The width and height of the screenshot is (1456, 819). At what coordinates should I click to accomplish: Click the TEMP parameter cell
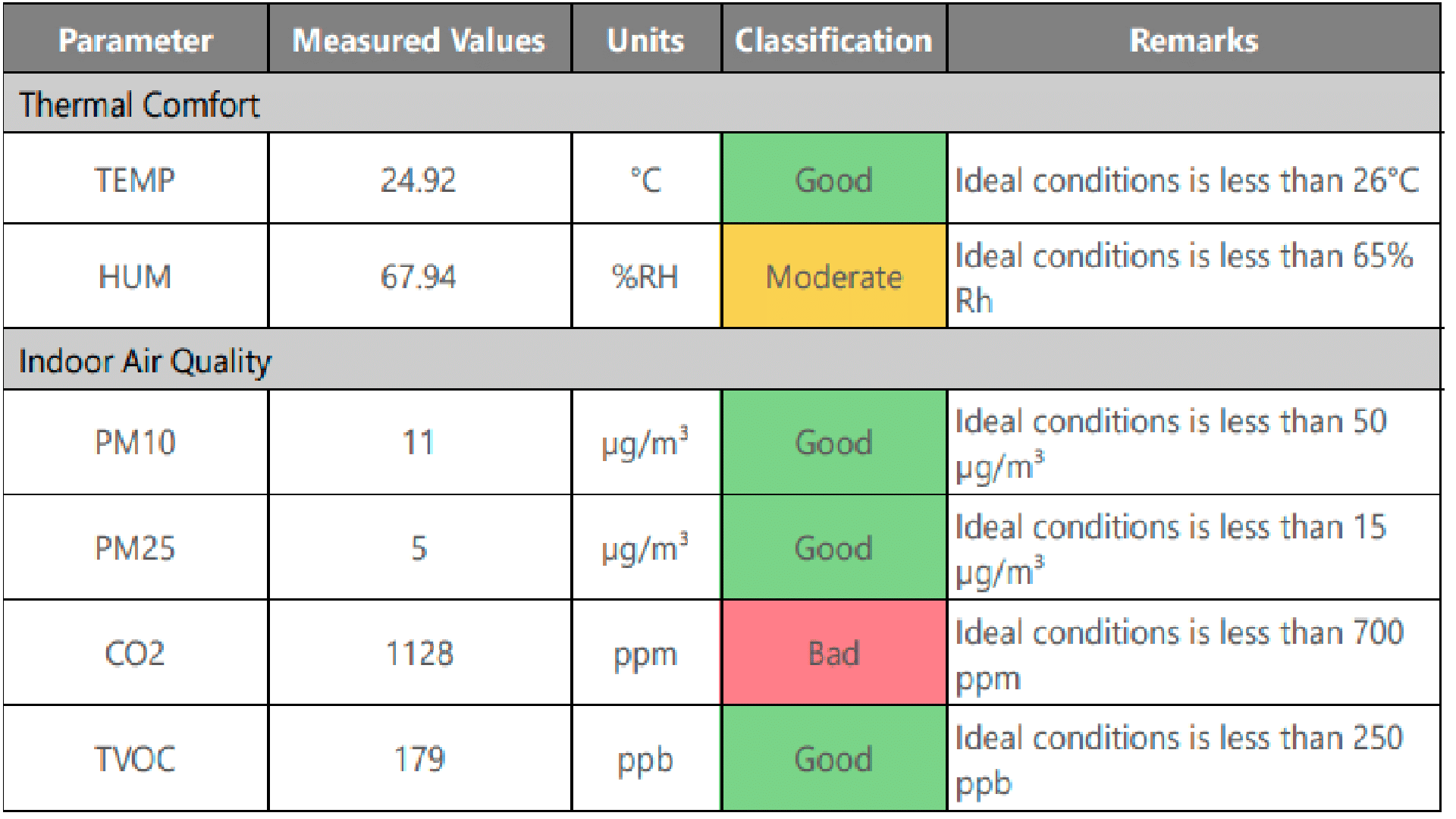click(135, 180)
